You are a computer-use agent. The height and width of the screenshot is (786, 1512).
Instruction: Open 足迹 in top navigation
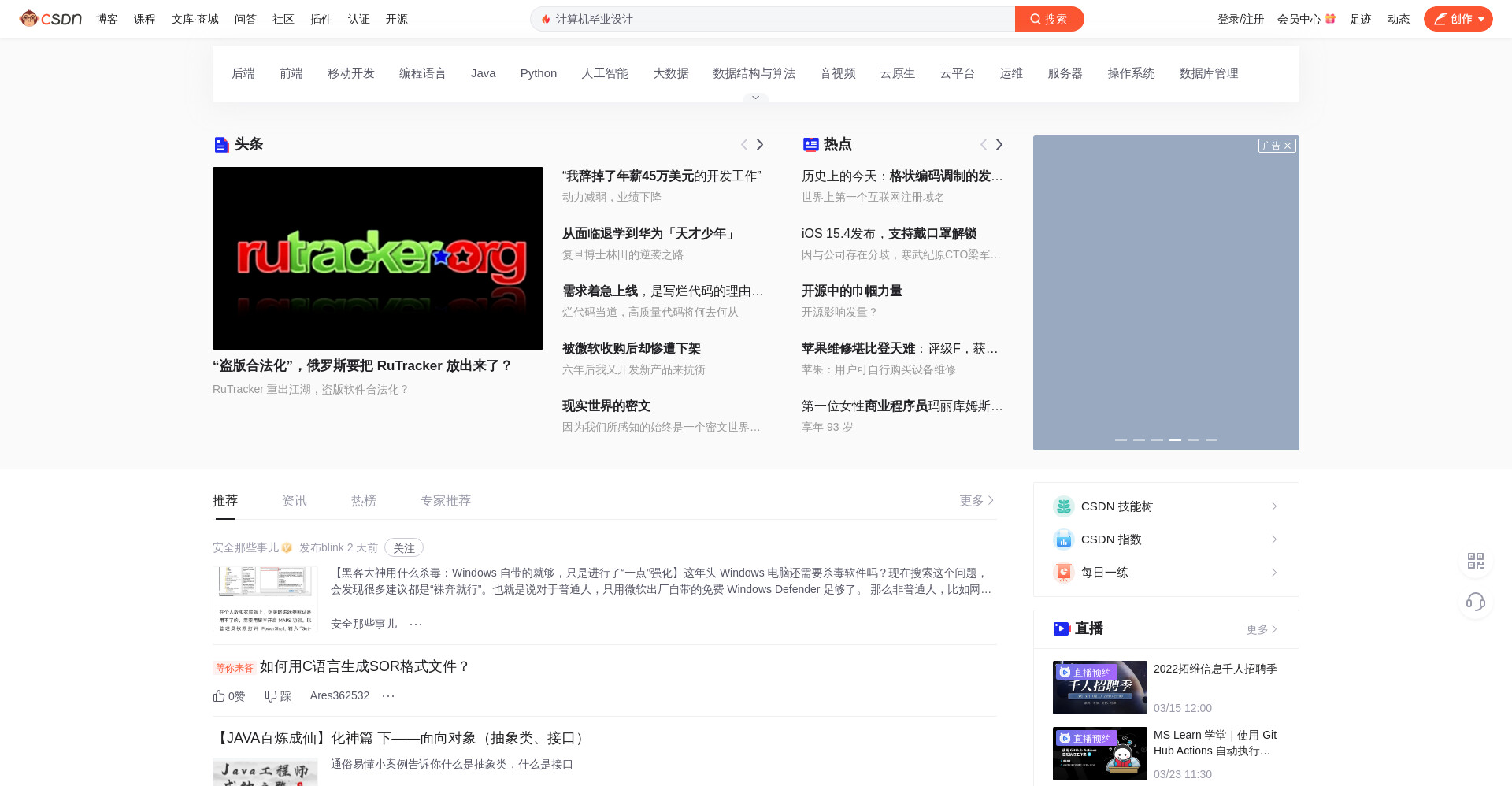point(1361,19)
